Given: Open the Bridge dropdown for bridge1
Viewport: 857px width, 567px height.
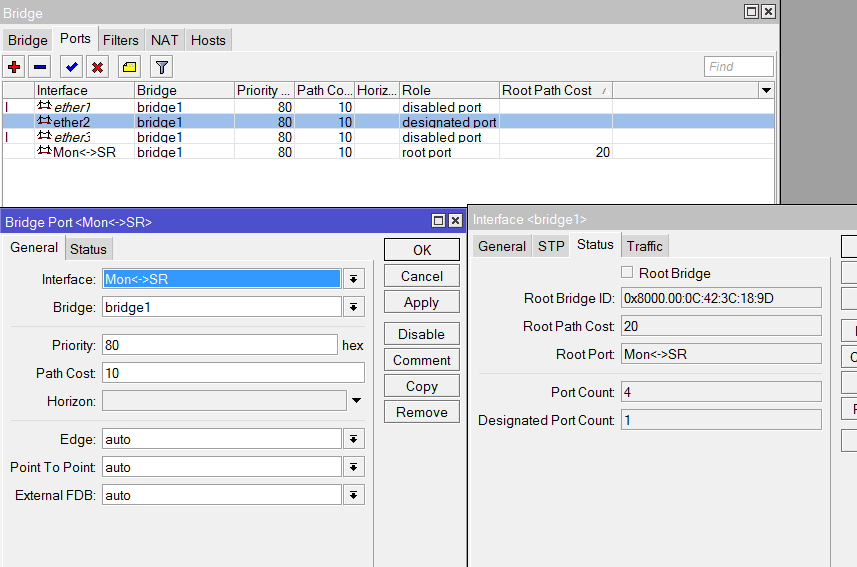Looking at the screenshot, I should 353,307.
